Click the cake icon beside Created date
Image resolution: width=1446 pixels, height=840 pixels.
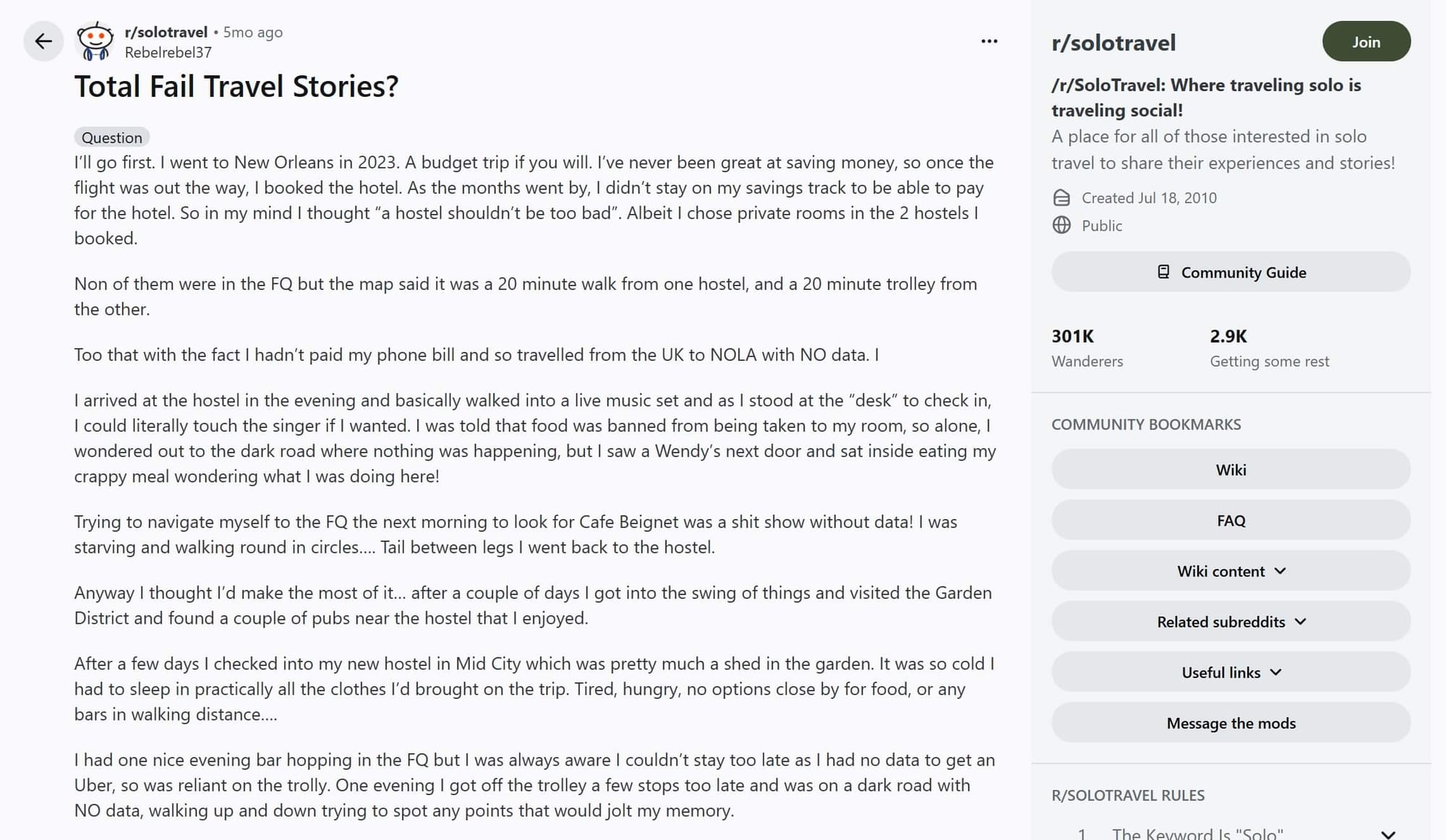coord(1061,198)
